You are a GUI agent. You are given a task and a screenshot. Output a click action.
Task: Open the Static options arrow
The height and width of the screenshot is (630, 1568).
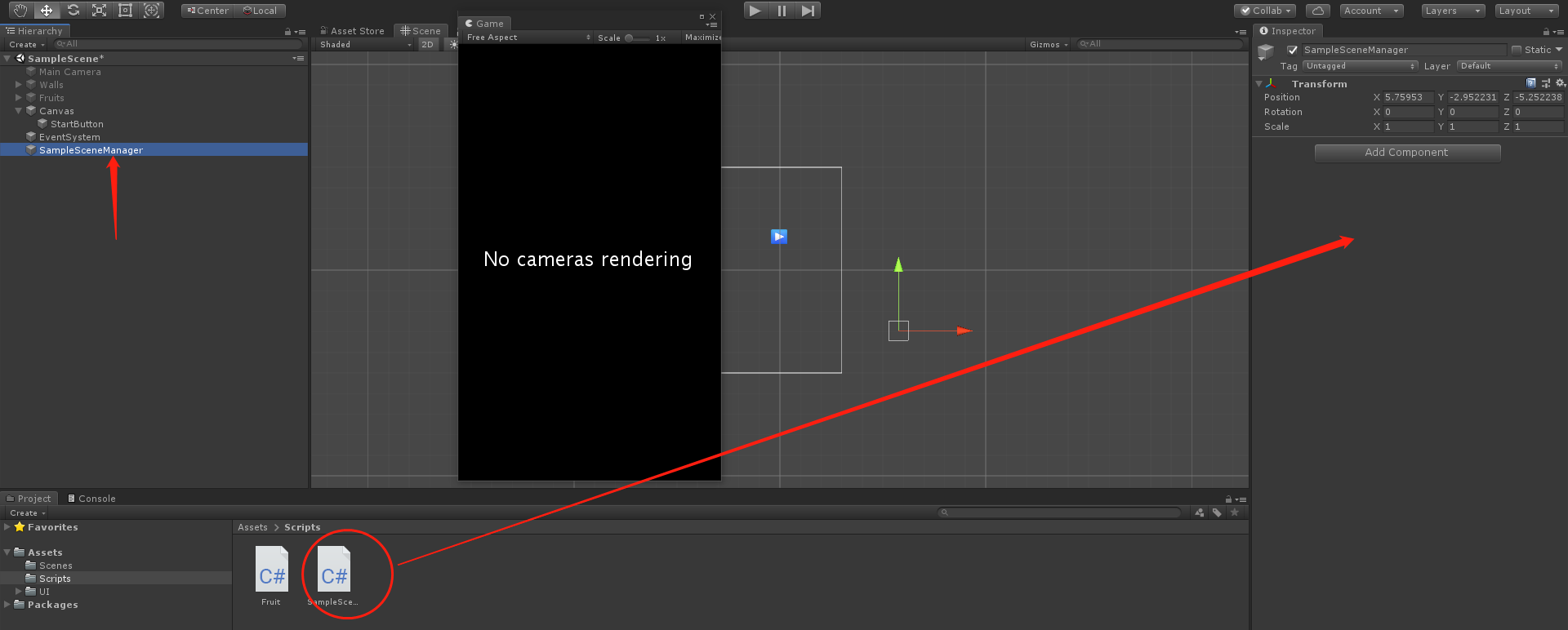(x=1559, y=50)
